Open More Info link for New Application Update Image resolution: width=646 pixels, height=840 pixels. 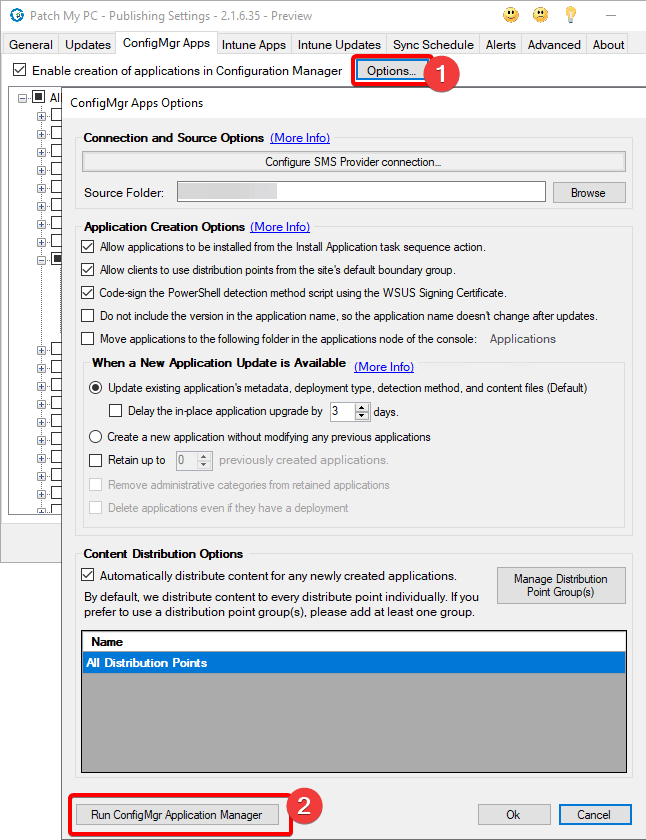tap(384, 367)
